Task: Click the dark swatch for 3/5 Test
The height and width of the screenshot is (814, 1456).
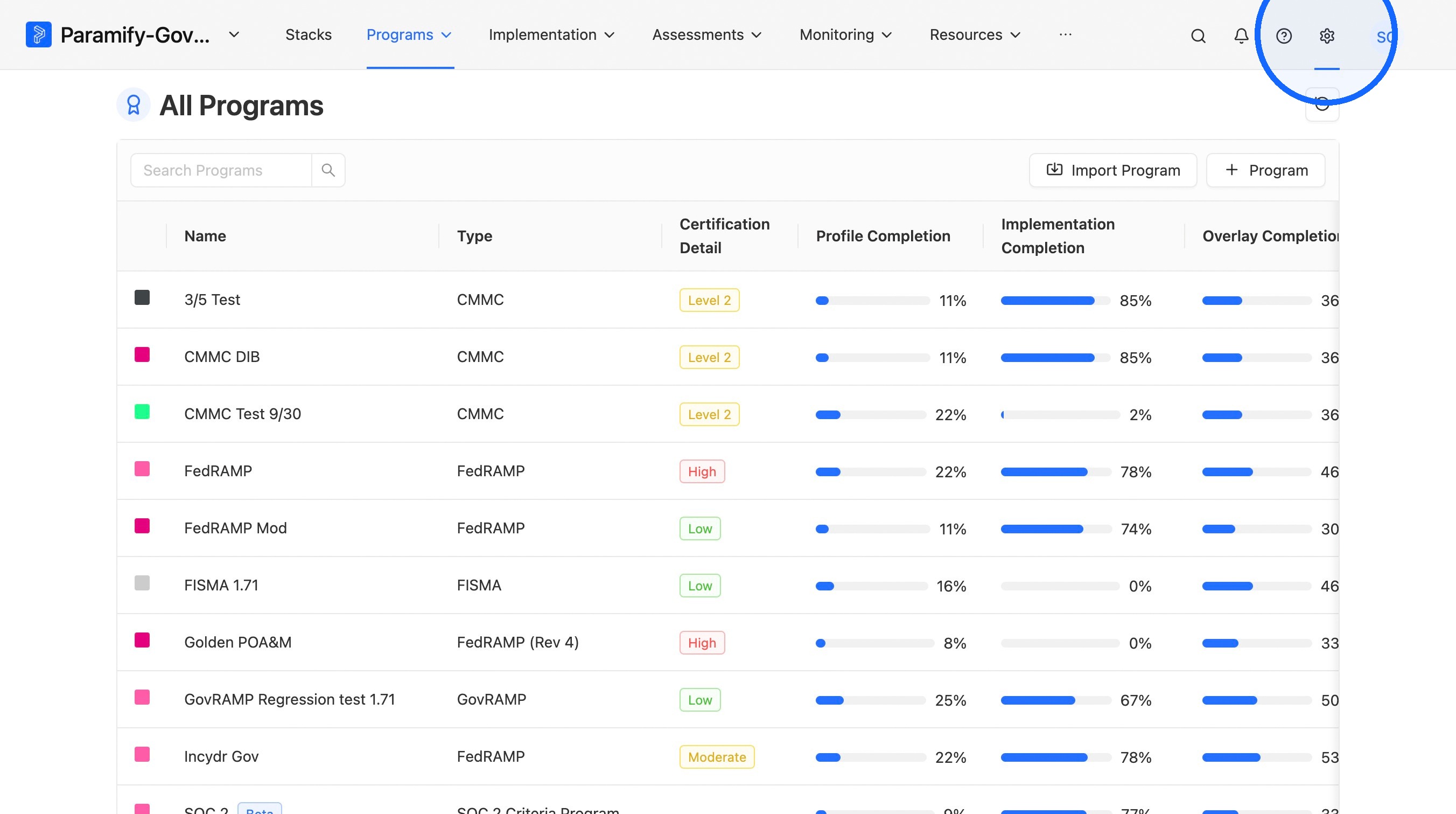Action: 142,297
